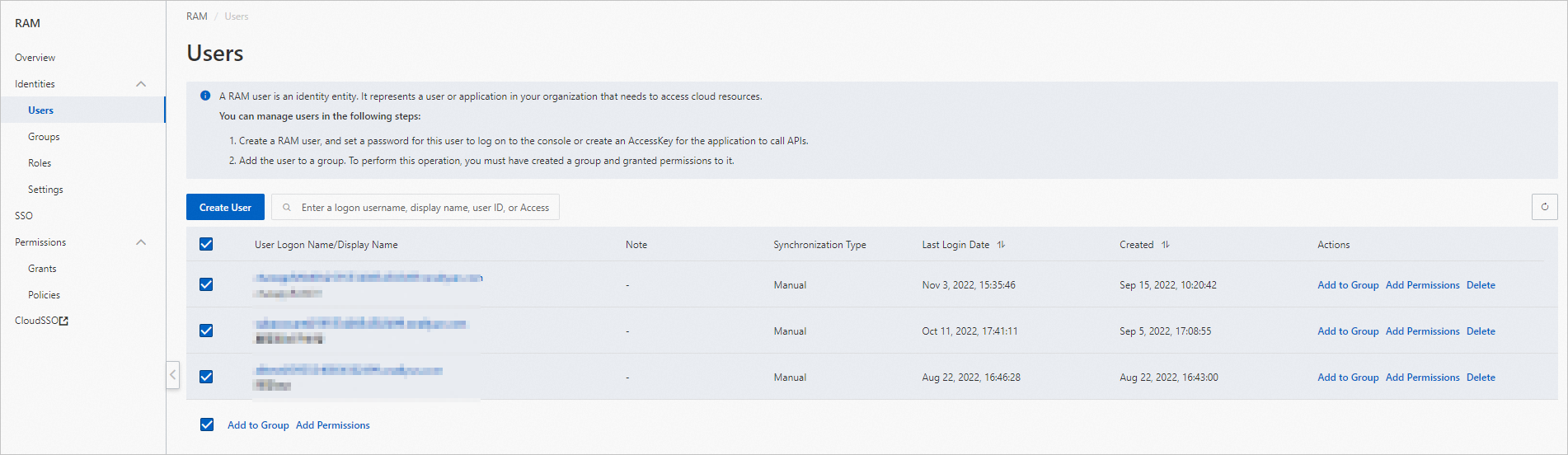Click the search magnifier icon
The height and width of the screenshot is (455, 1568).
click(x=287, y=208)
